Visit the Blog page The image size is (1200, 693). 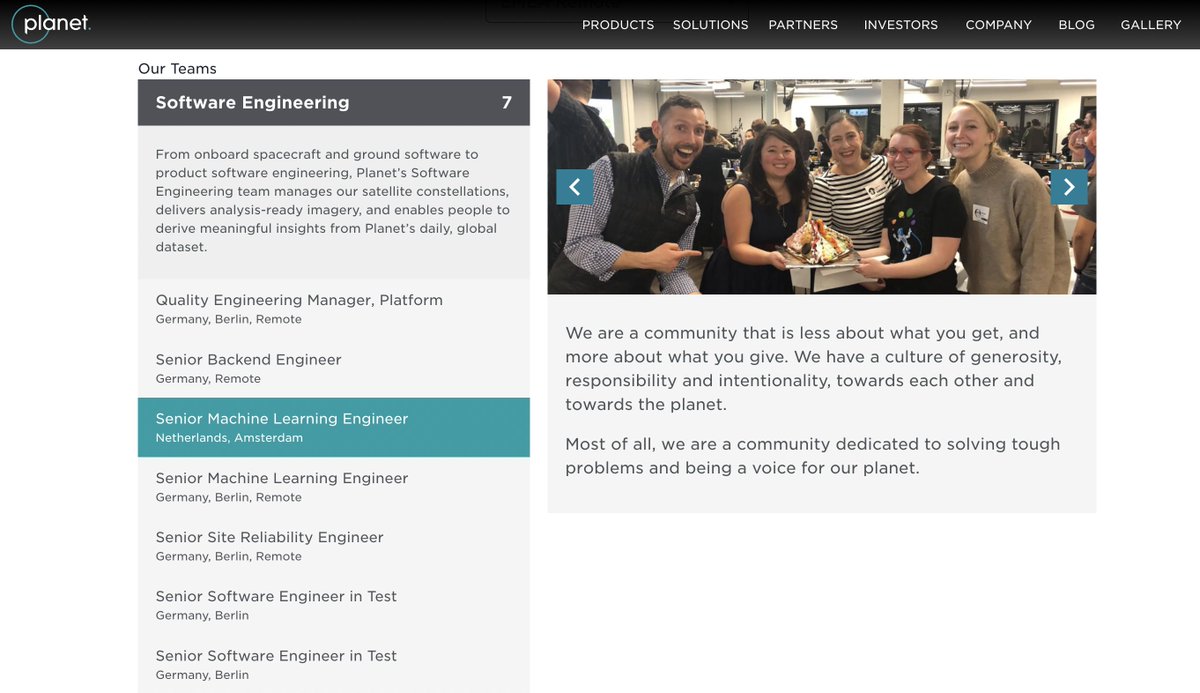(x=1076, y=25)
